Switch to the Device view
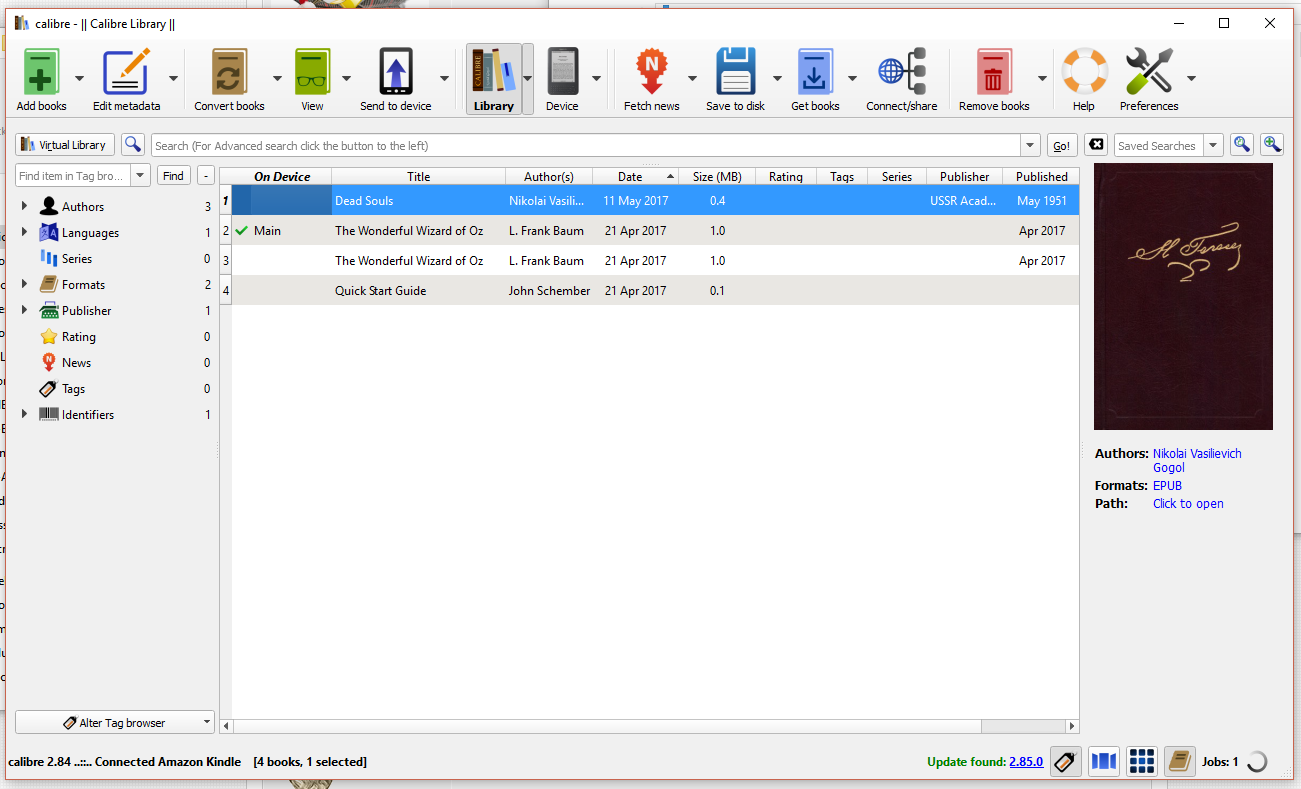The width and height of the screenshot is (1301, 789). pyautogui.click(x=561, y=78)
